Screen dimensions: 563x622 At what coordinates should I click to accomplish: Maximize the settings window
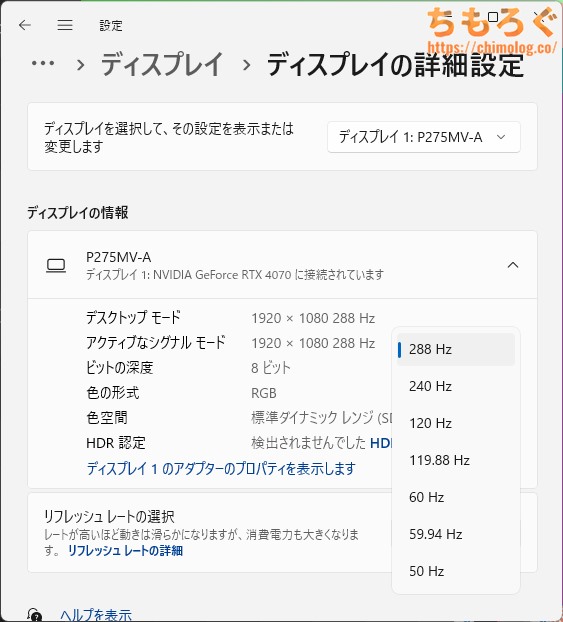click(x=493, y=17)
